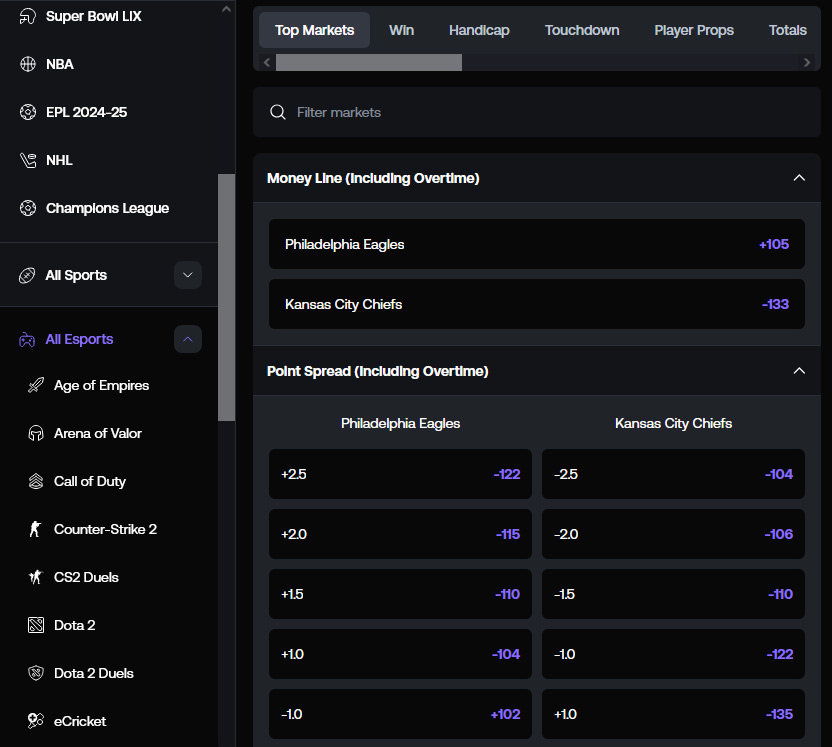
Task: Click the Age of Empires sword icon
Action: pos(36,385)
